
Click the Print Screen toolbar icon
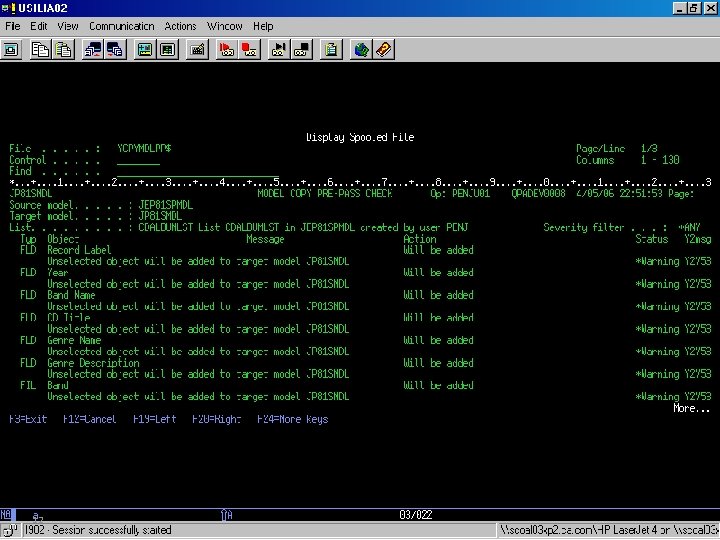[11, 50]
